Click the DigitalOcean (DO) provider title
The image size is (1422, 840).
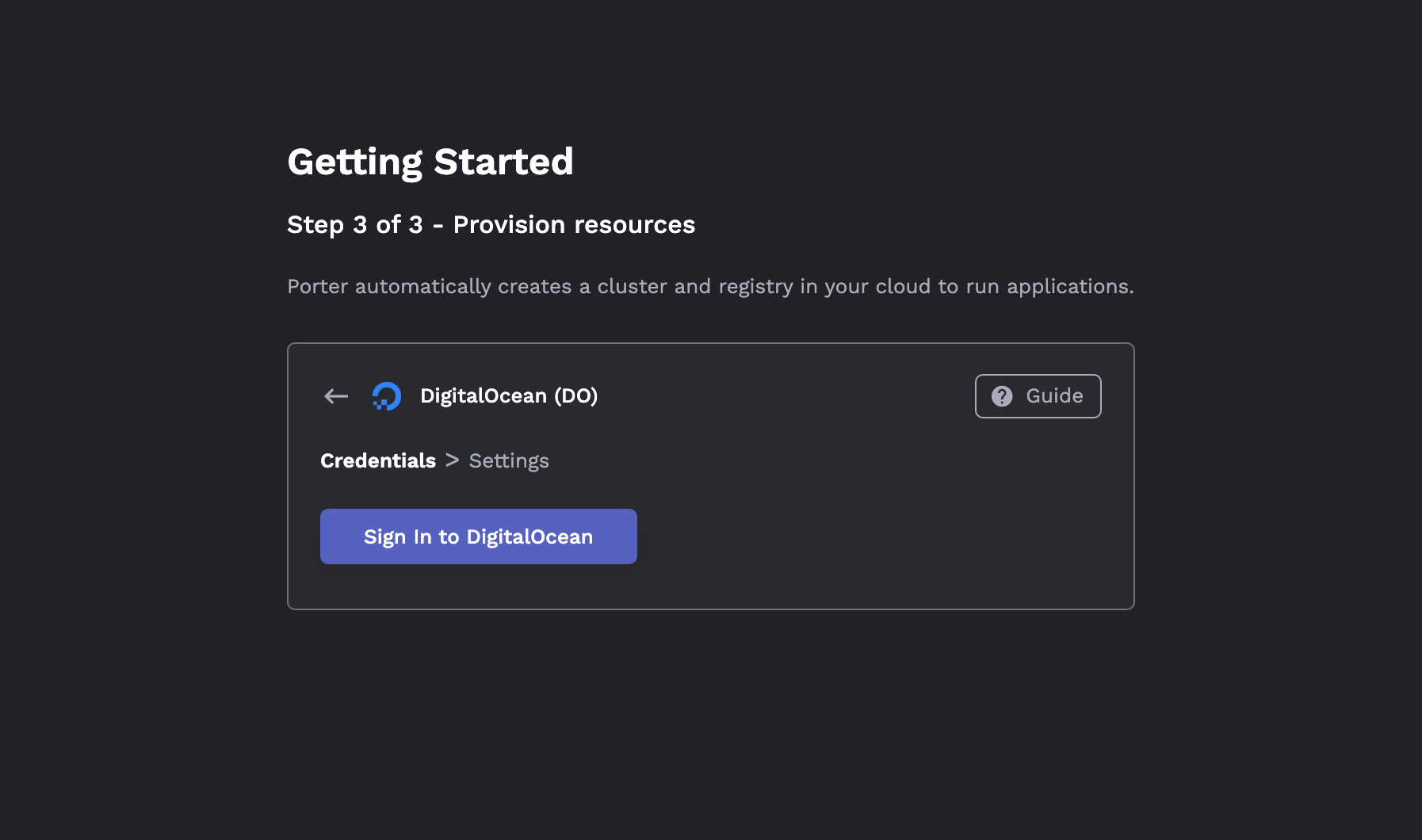(x=509, y=396)
